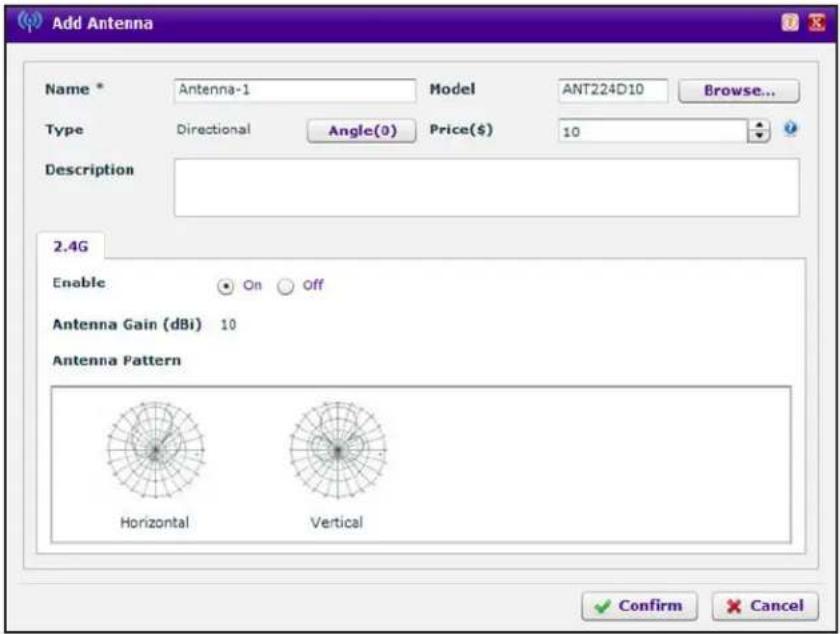Decrease the price with the down stepper arrow
The width and height of the screenshot is (840, 634).
[x=759, y=136]
